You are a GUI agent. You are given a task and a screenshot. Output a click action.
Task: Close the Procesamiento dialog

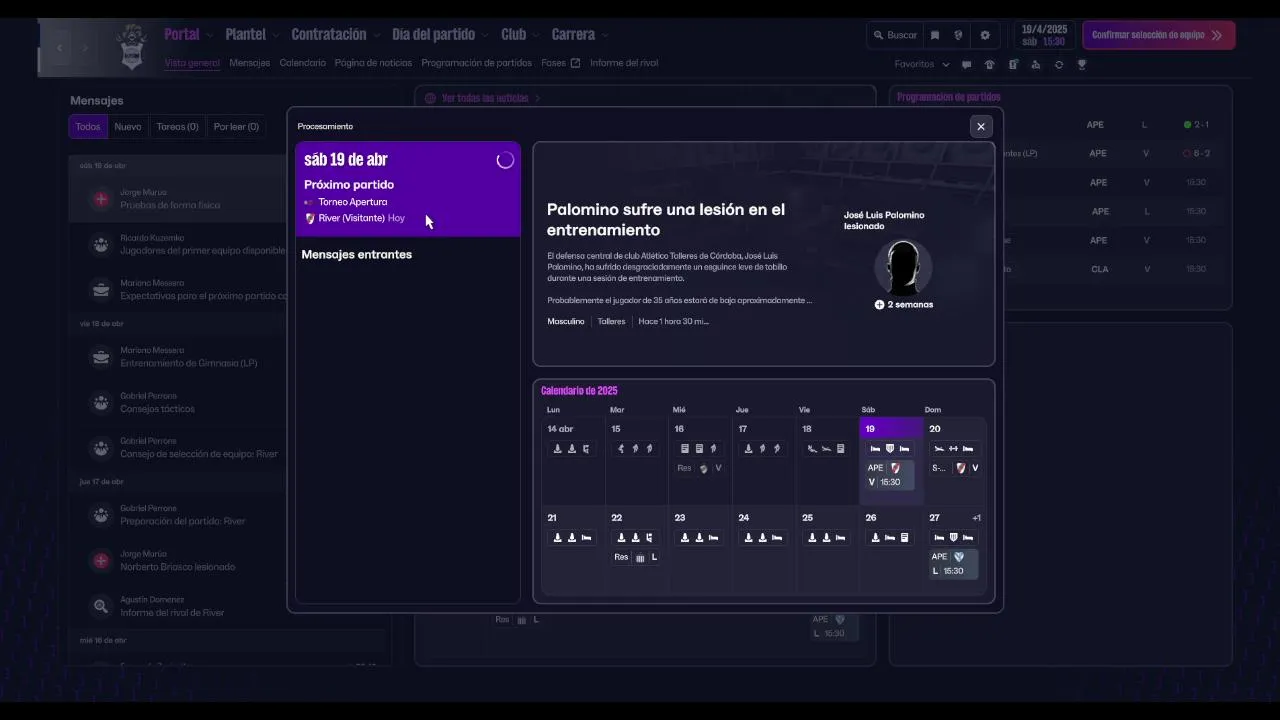(981, 126)
